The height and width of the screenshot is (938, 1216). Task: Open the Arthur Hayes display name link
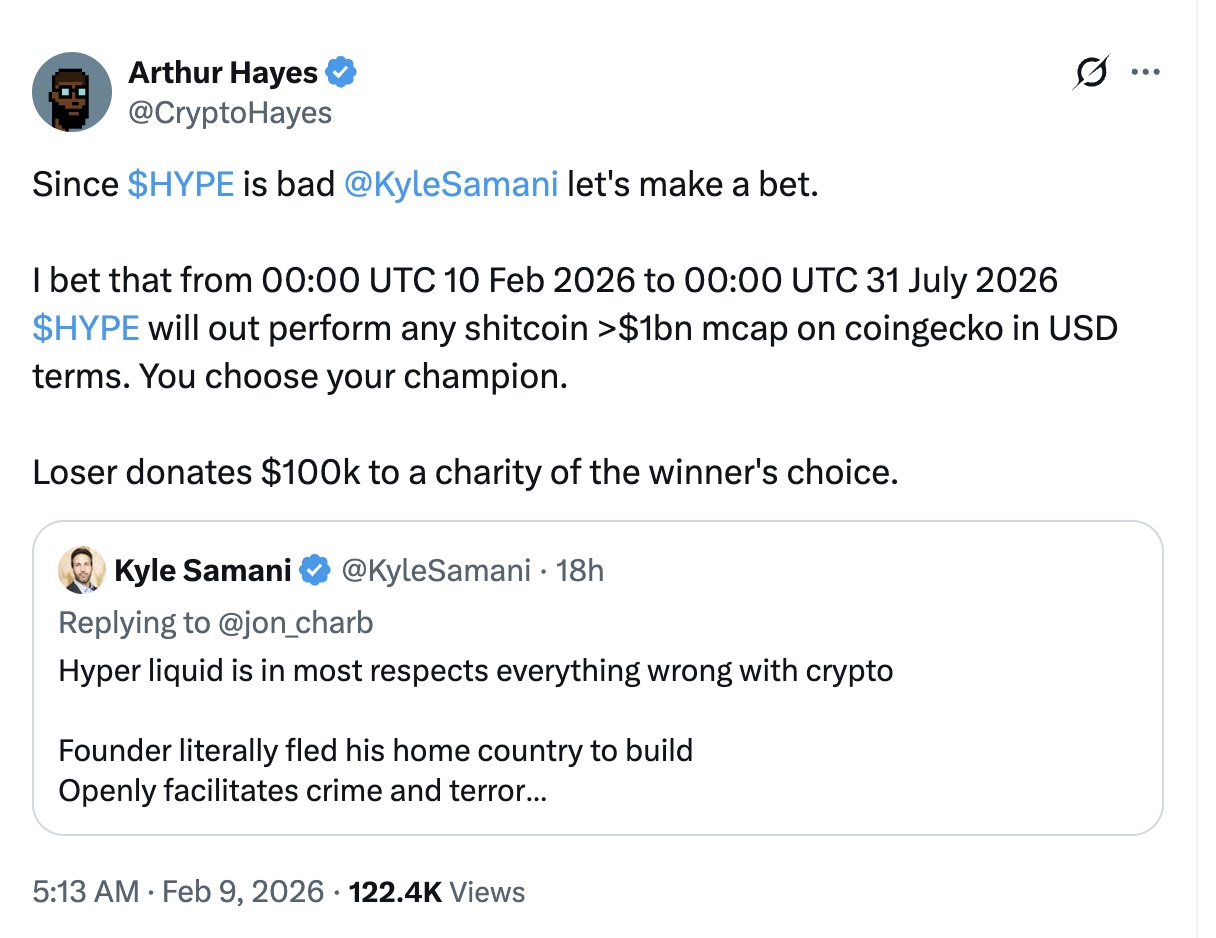click(223, 73)
